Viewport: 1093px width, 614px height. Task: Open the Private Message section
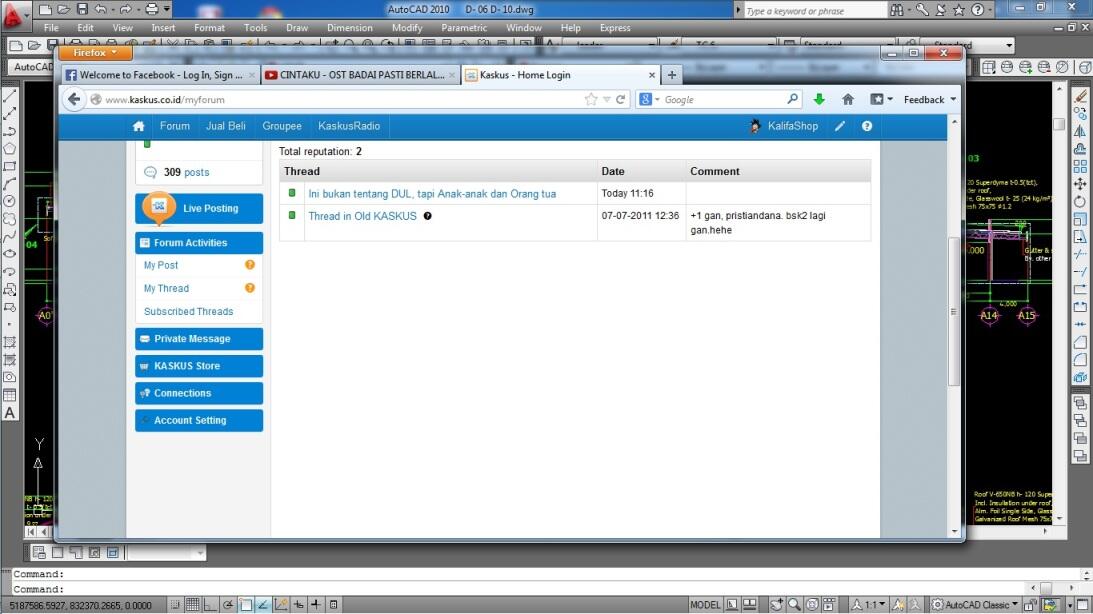(199, 339)
